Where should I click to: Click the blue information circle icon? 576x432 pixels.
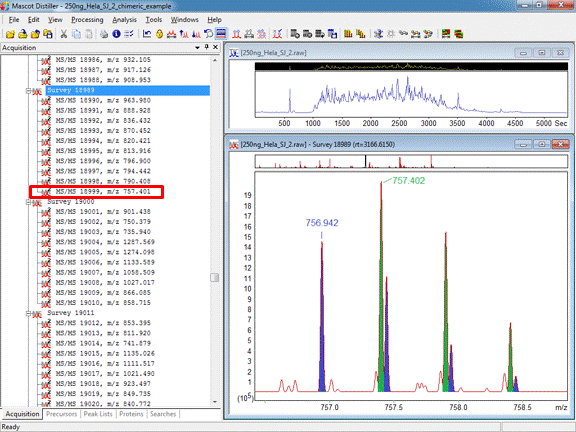[x=116, y=34]
